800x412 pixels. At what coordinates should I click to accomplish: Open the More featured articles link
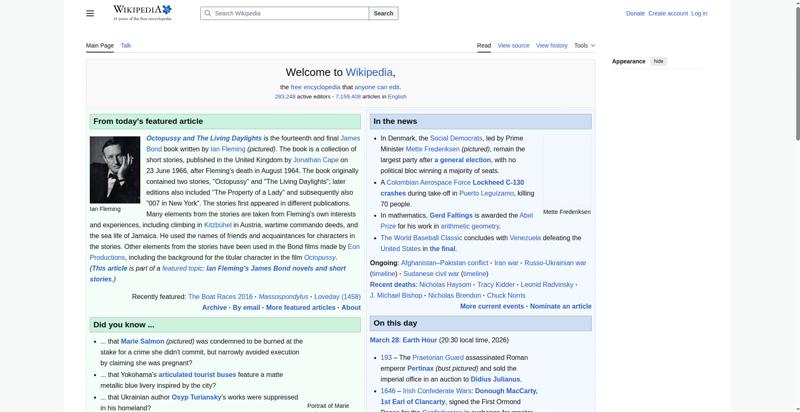[x=300, y=307]
